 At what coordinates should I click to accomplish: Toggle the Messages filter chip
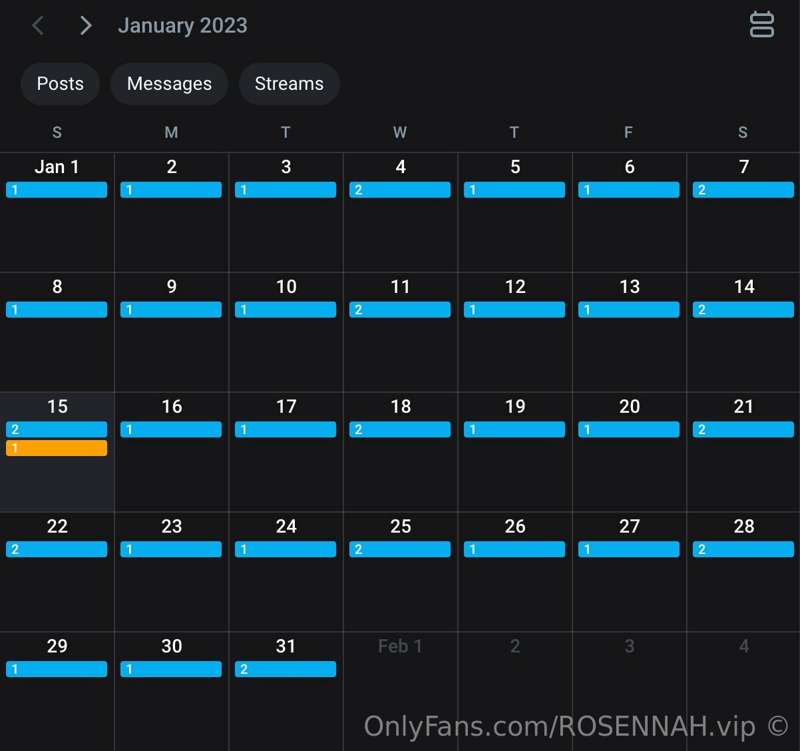click(x=169, y=84)
